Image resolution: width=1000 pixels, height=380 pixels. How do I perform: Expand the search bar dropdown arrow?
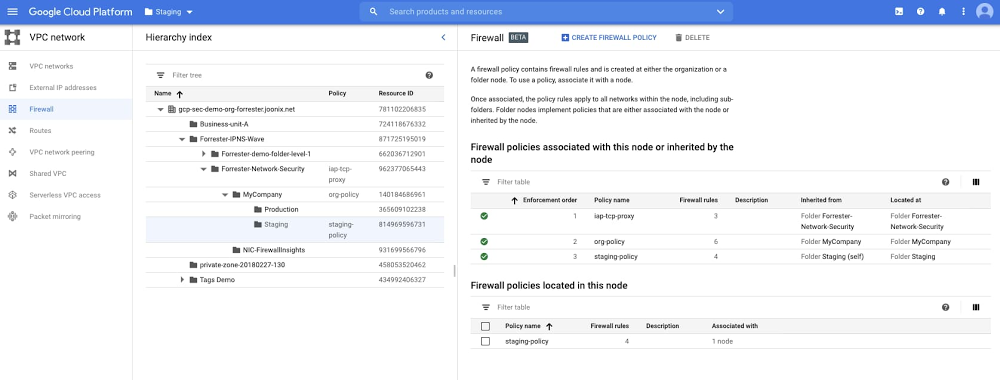pyautogui.click(x=721, y=11)
